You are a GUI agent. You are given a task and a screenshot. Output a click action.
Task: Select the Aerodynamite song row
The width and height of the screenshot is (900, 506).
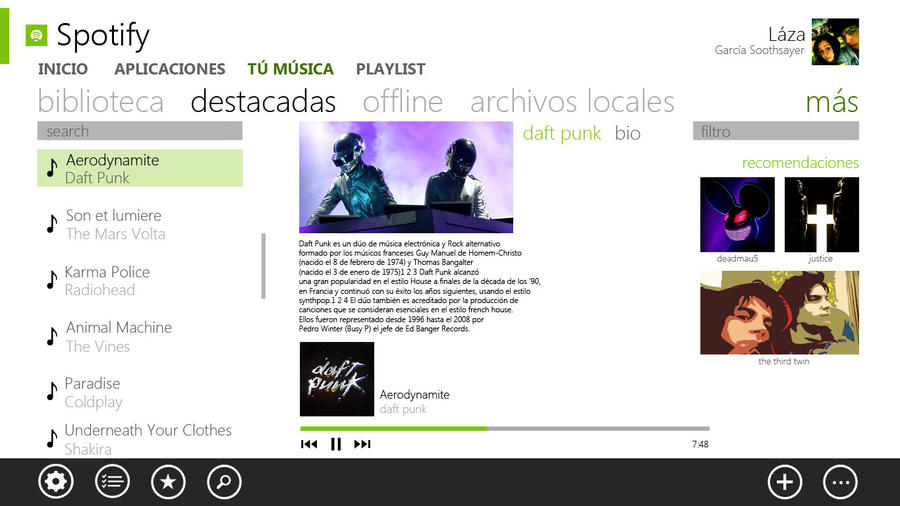pos(139,168)
